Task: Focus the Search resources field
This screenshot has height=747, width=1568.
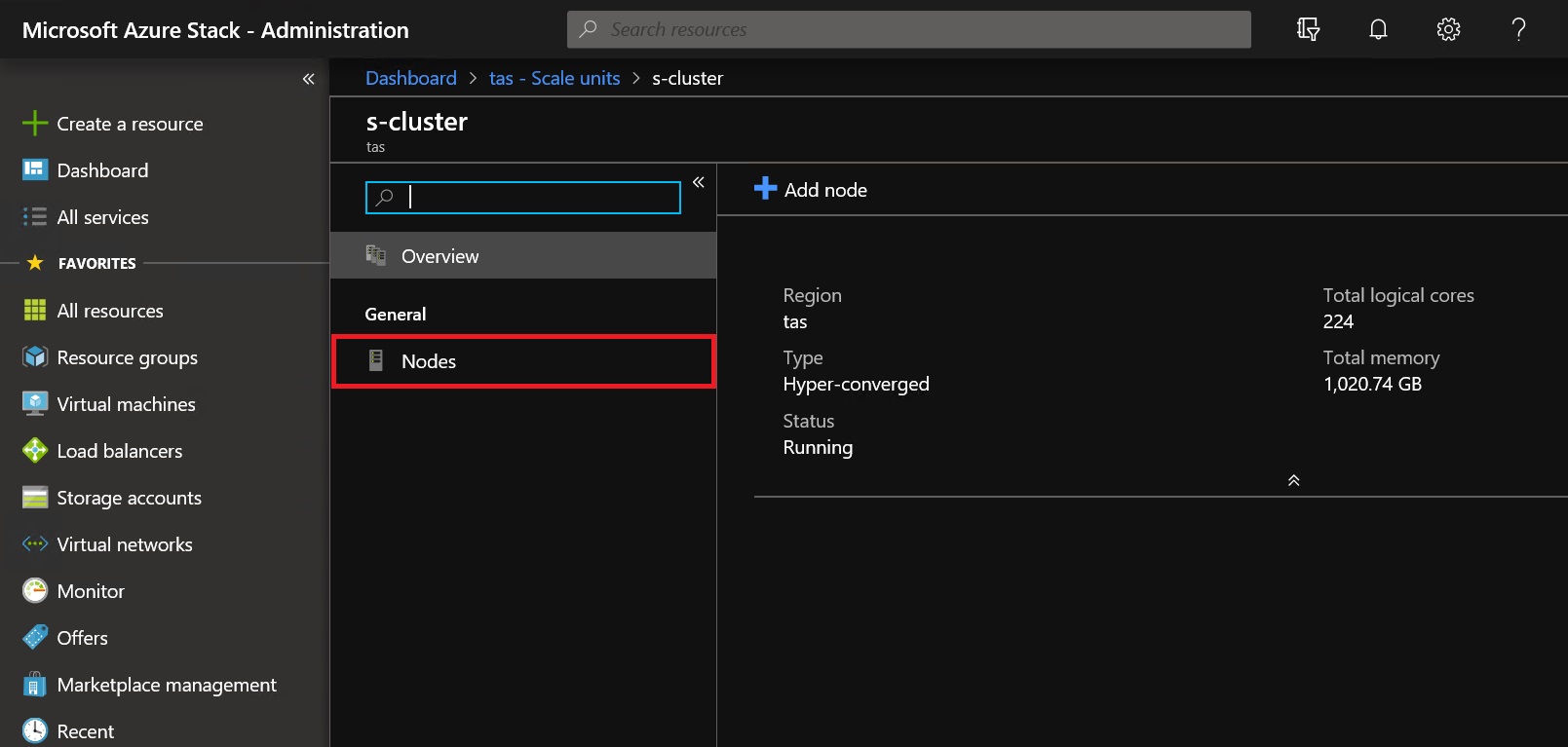Action: (908, 29)
